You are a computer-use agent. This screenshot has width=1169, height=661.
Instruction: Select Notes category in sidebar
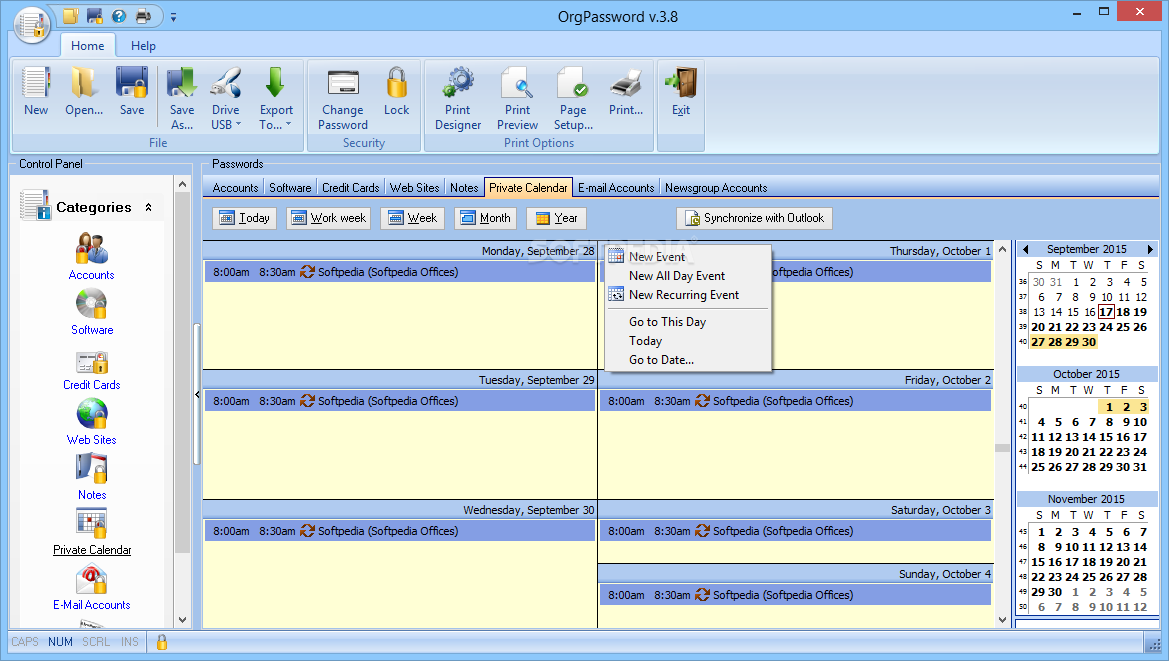pyautogui.click(x=92, y=477)
